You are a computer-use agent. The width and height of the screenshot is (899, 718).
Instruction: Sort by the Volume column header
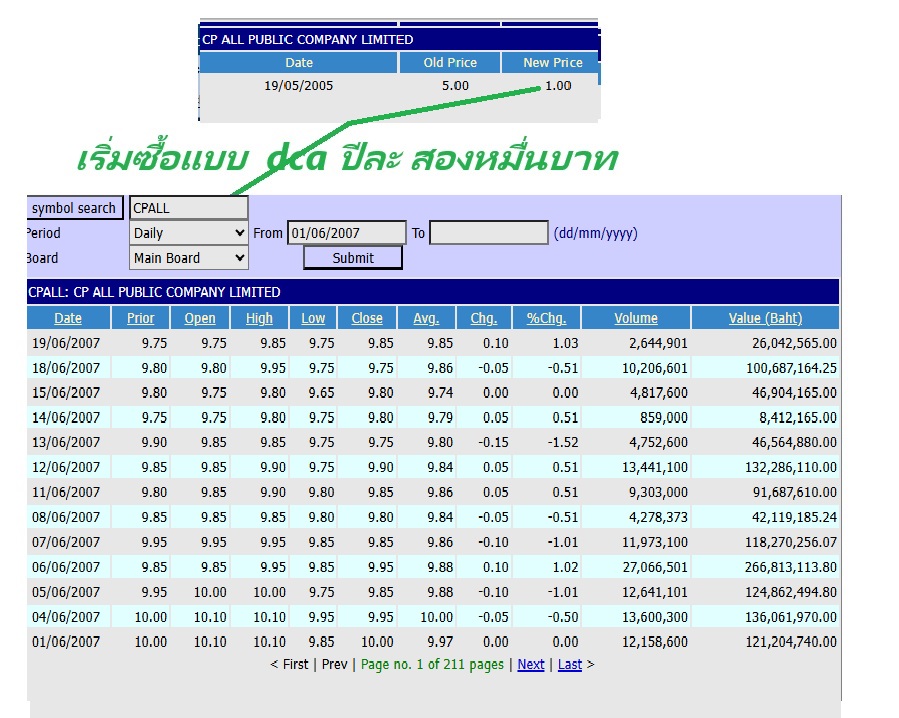click(636, 318)
